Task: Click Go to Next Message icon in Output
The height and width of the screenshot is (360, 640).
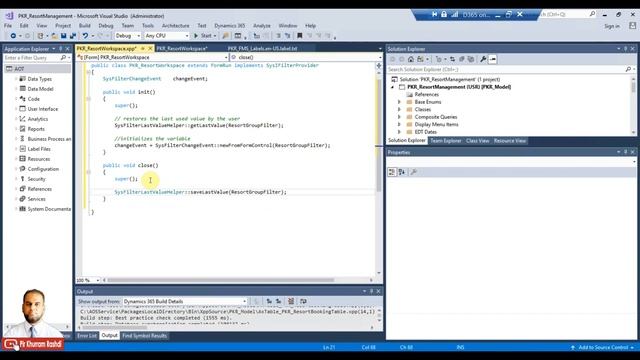Action: pos(278,301)
